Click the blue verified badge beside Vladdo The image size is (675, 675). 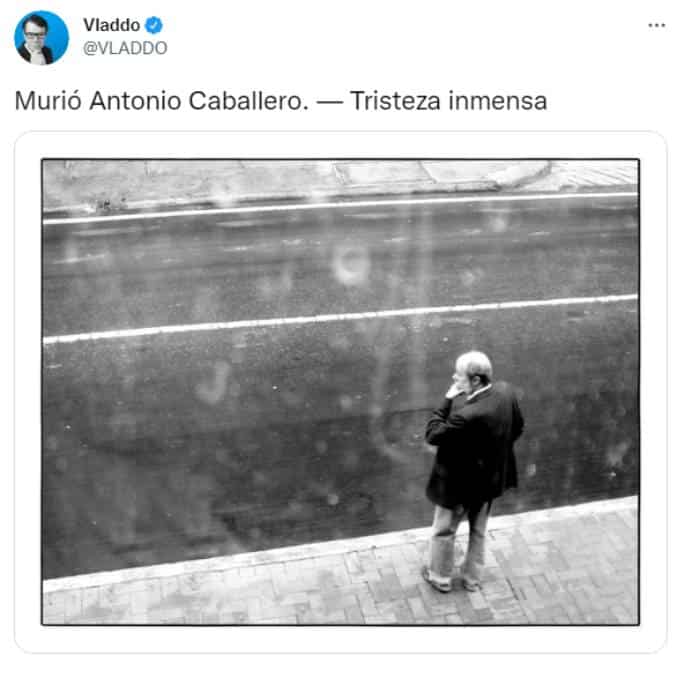tap(154, 25)
